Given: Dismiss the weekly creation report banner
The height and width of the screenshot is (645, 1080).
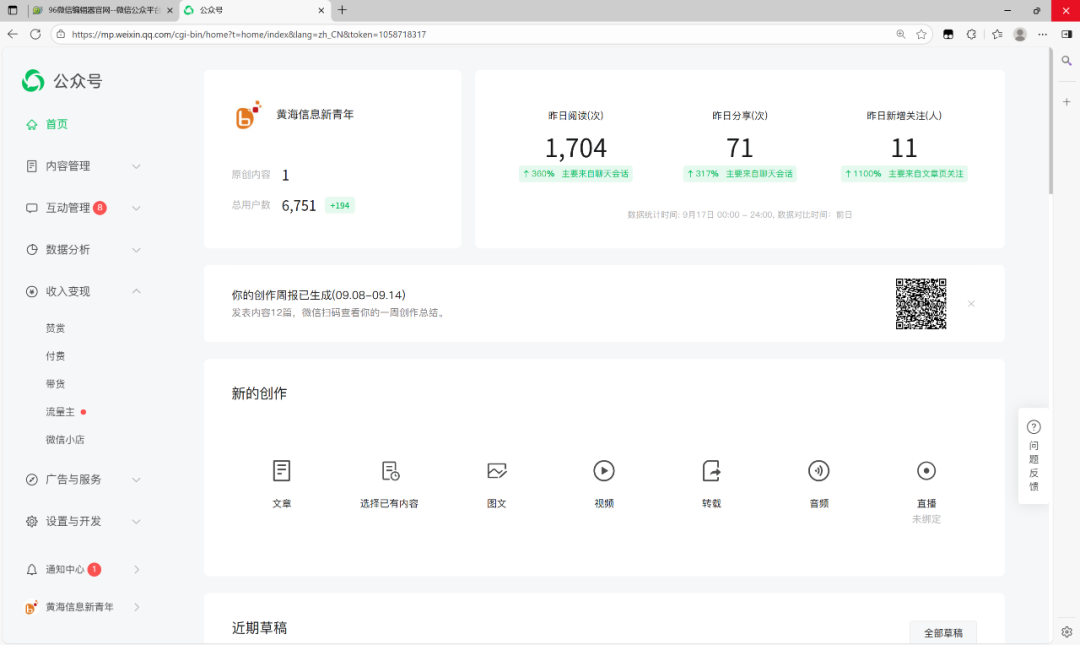Looking at the screenshot, I should click(971, 304).
